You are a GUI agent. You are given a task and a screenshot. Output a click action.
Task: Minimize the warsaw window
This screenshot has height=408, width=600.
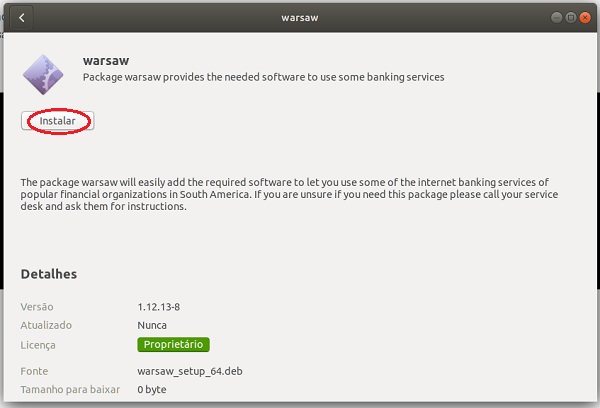point(556,18)
